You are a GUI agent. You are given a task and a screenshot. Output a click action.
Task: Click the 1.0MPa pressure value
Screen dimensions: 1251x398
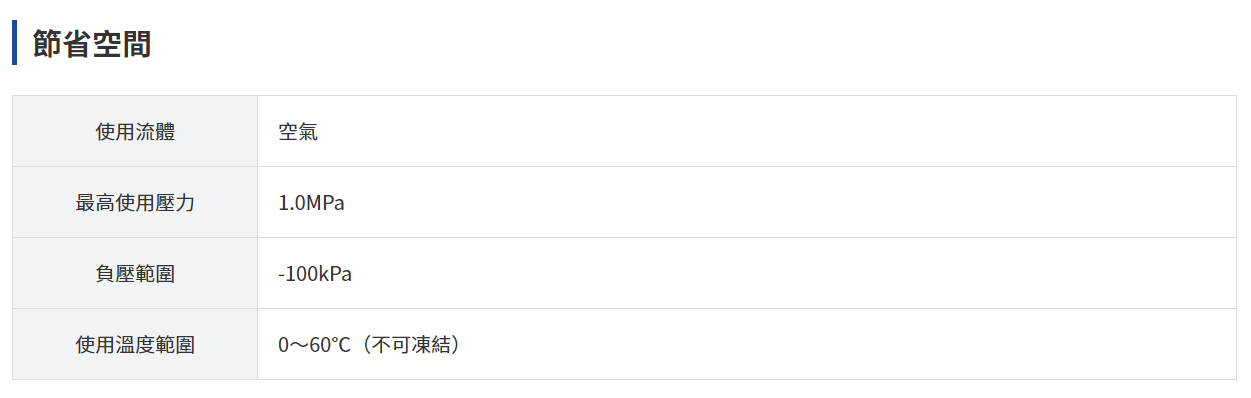311,203
